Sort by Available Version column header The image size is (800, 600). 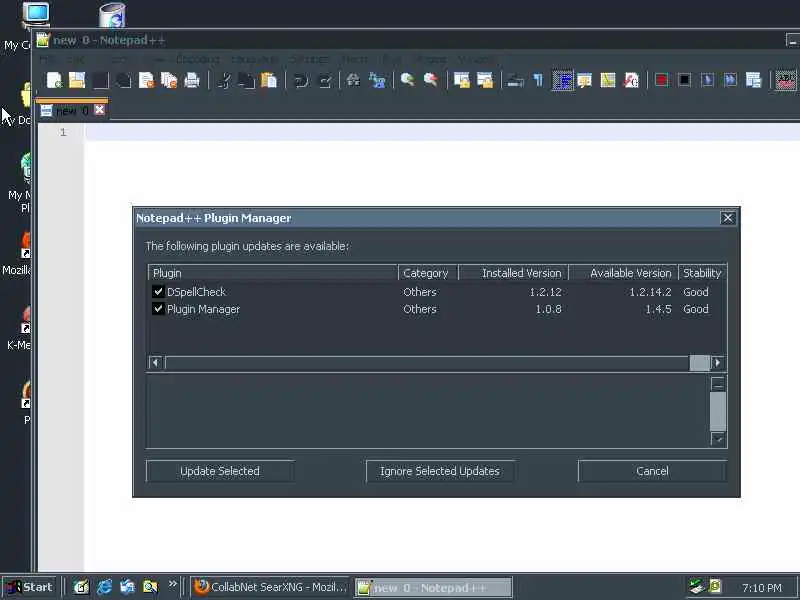623,273
